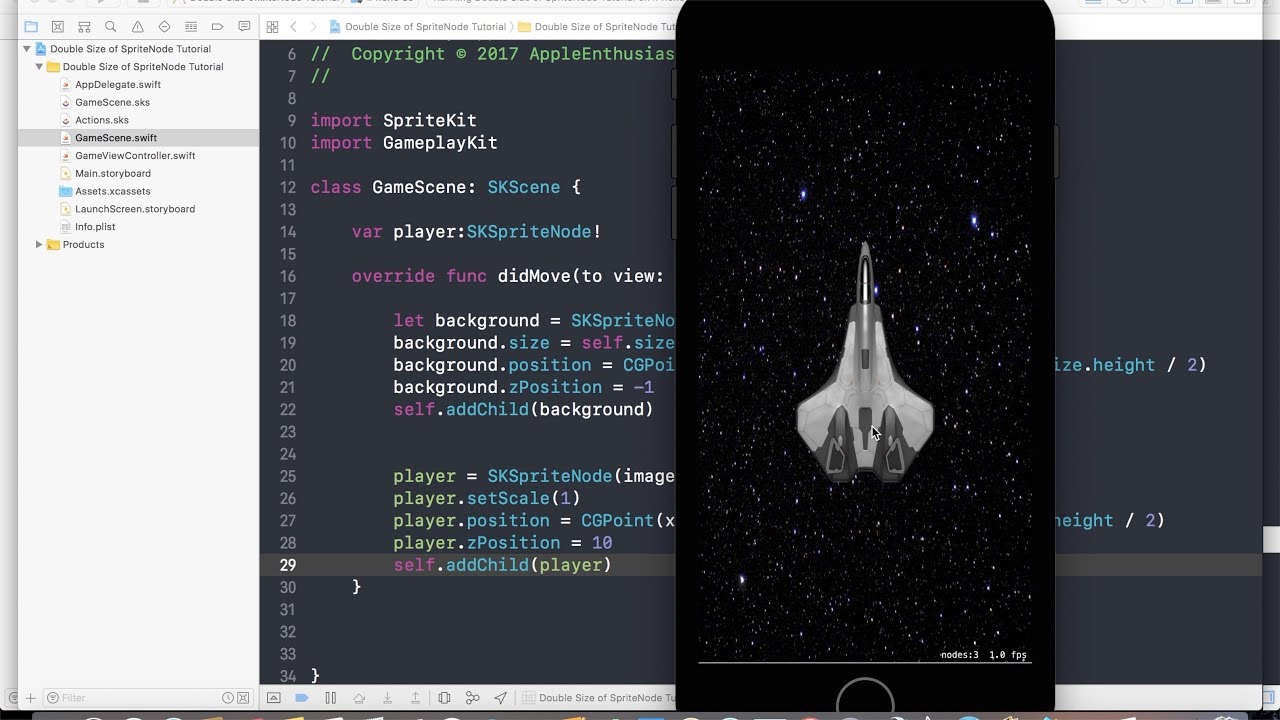
Task: Open LaunchScreen.storyboard
Action: tap(135, 209)
